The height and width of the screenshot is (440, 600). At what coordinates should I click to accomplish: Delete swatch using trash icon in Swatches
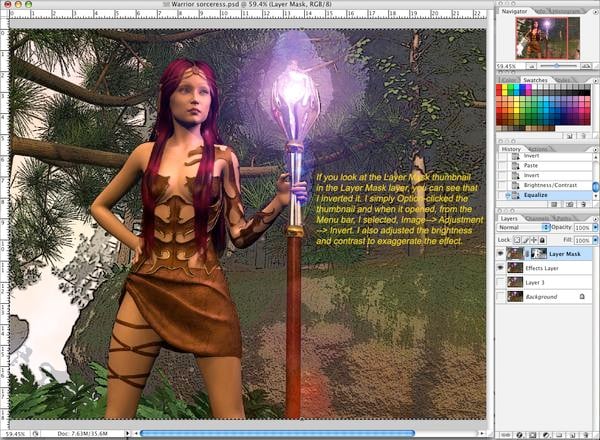coord(583,135)
